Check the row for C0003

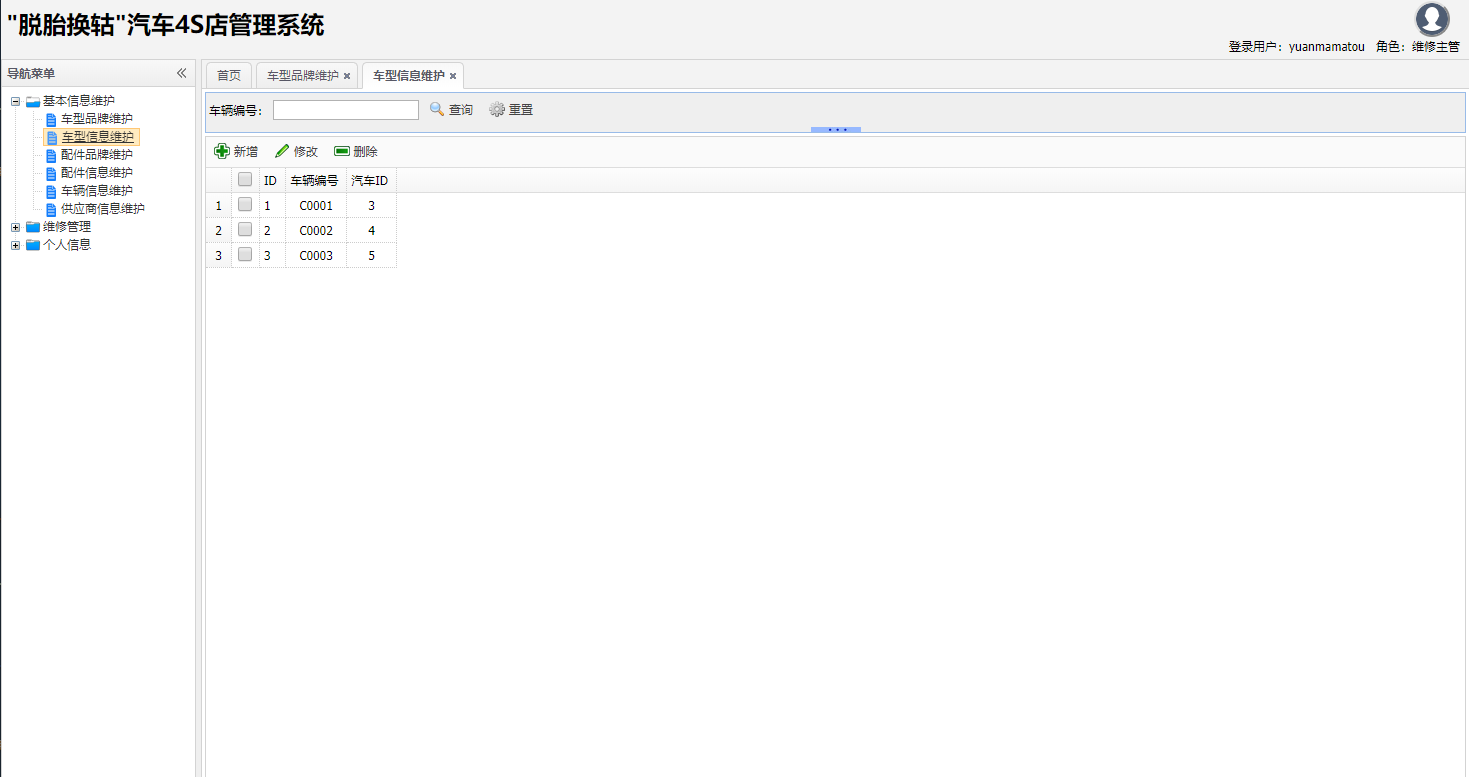click(x=245, y=254)
